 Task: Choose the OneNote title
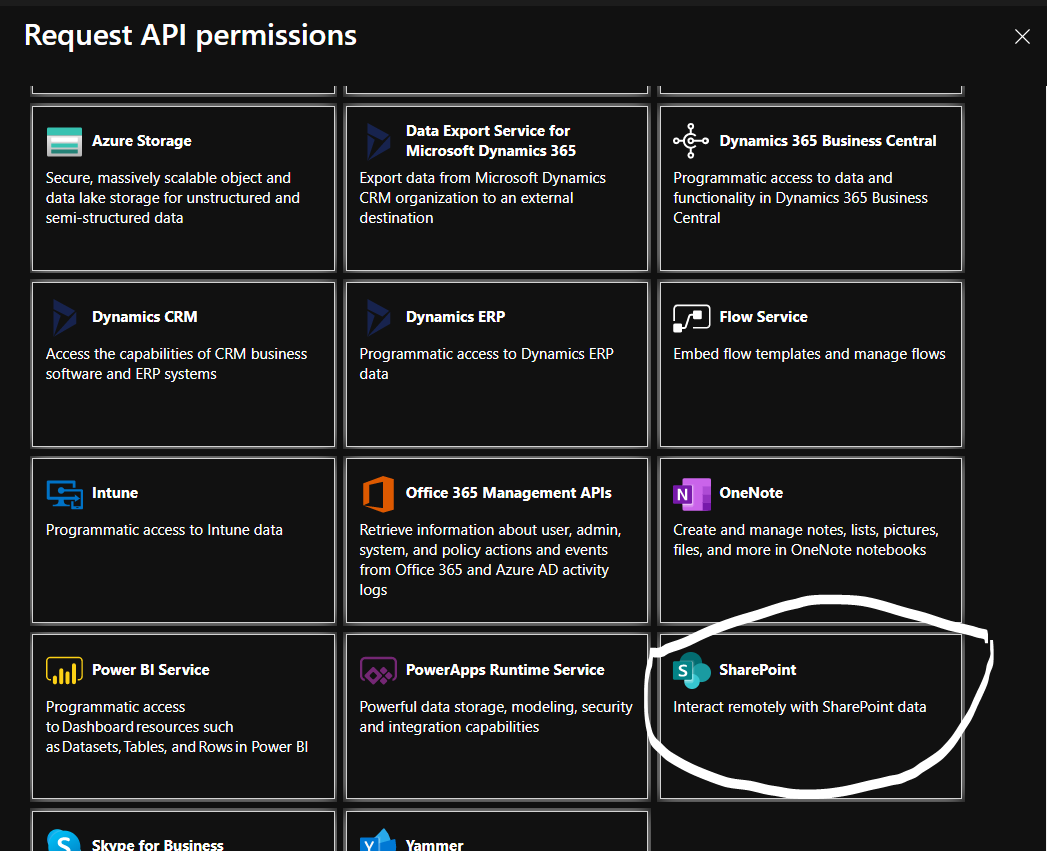(x=751, y=493)
